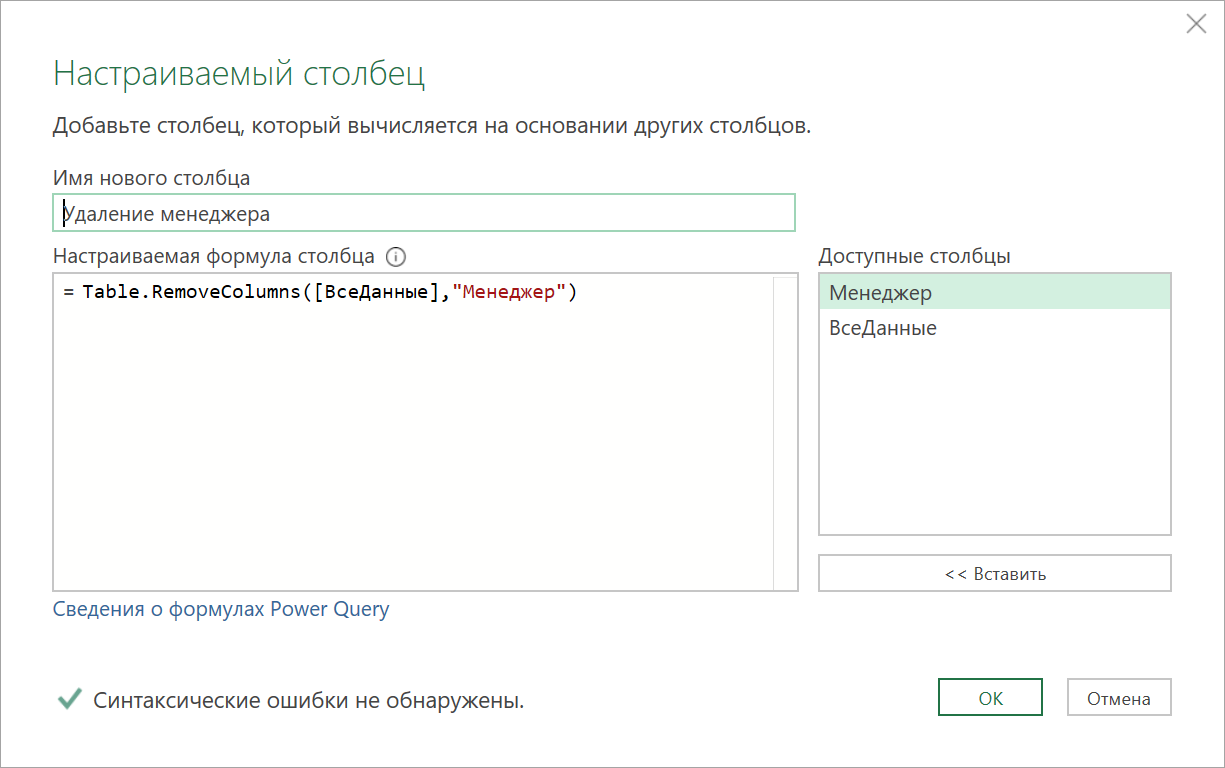Click the new column name field
Viewport: 1225px width, 768px height.
point(424,213)
